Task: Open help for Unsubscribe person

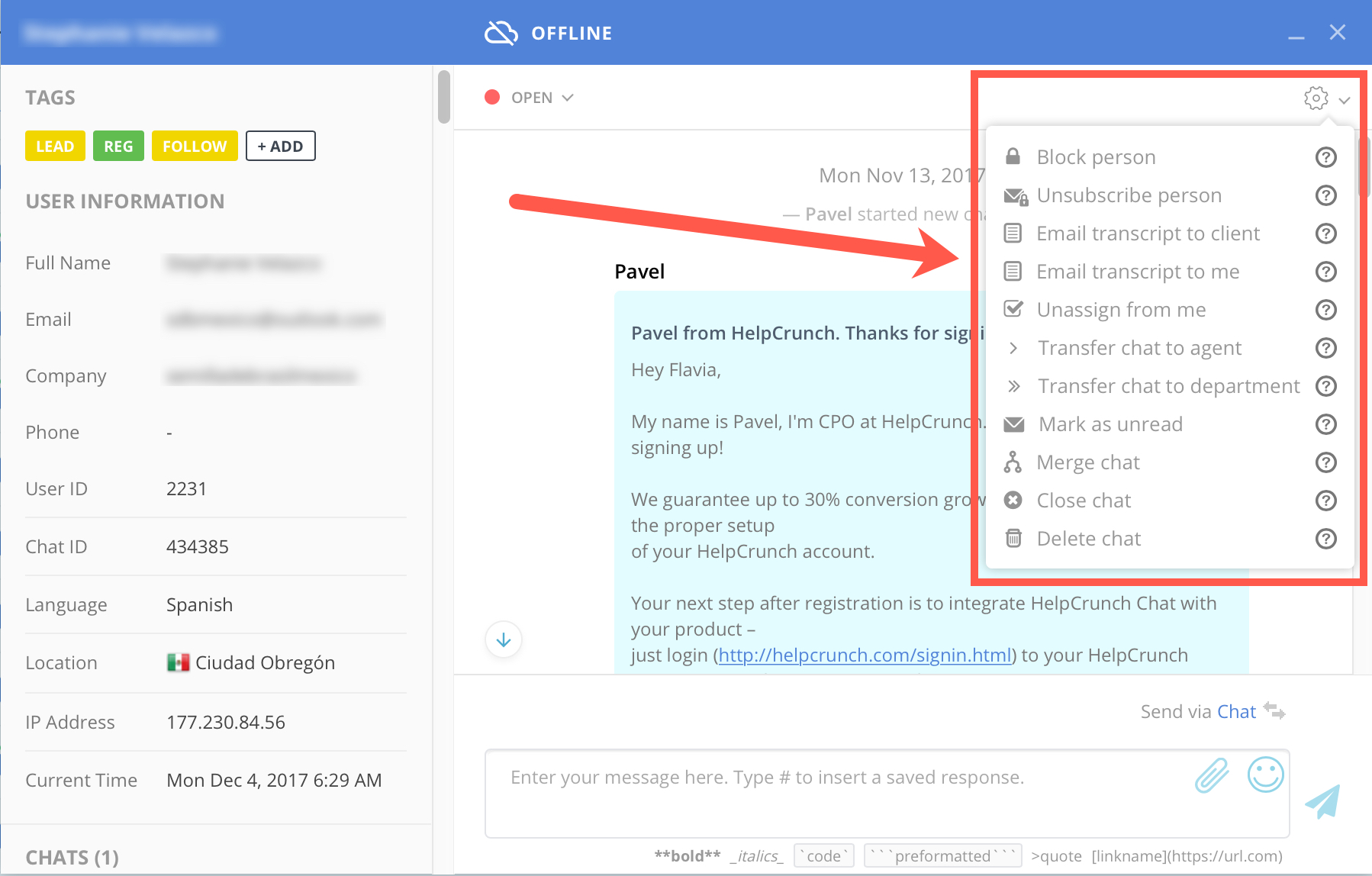Action: tap(1326, 195)
